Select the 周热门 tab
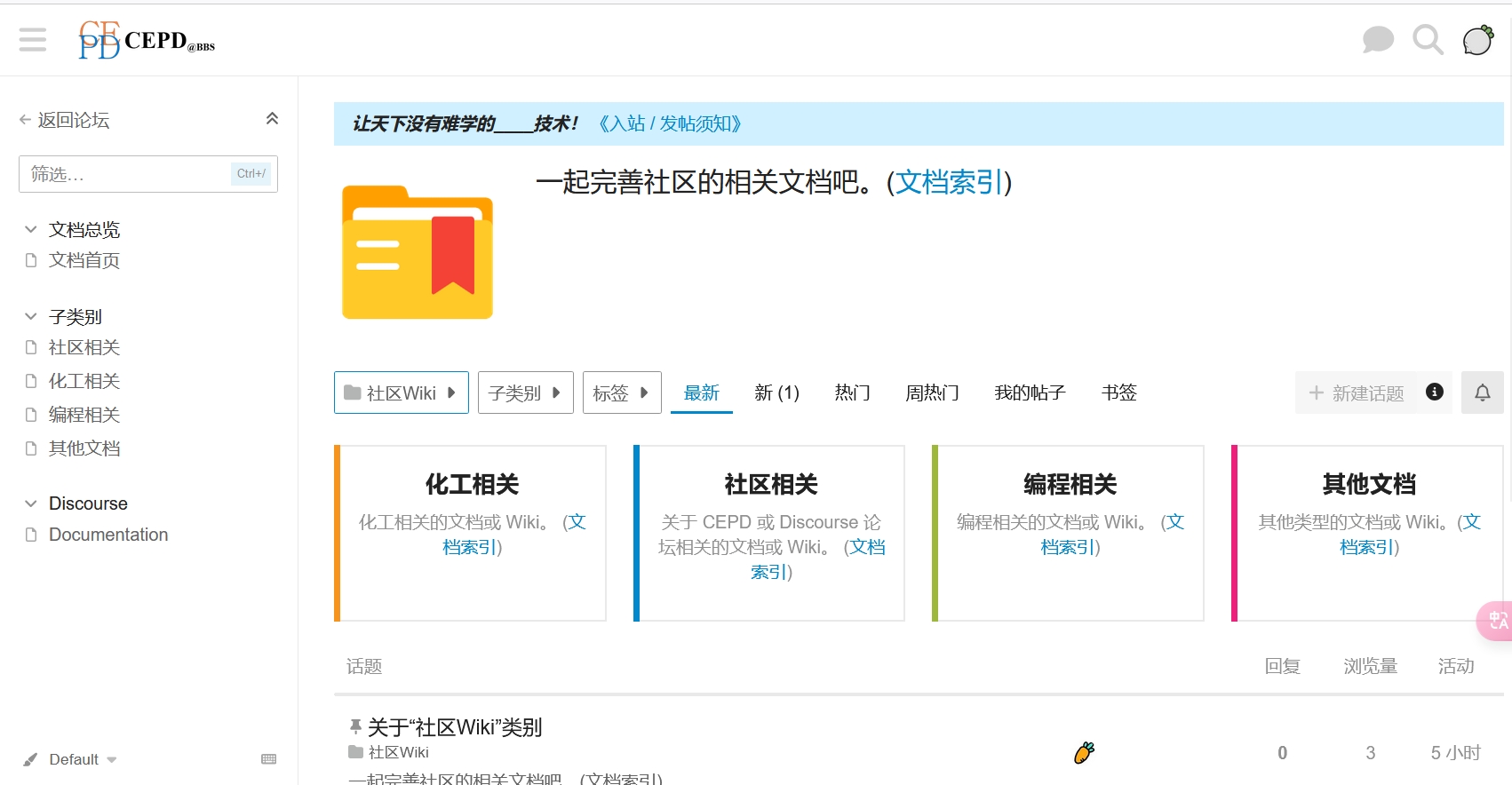 click(x=932, y=392)
